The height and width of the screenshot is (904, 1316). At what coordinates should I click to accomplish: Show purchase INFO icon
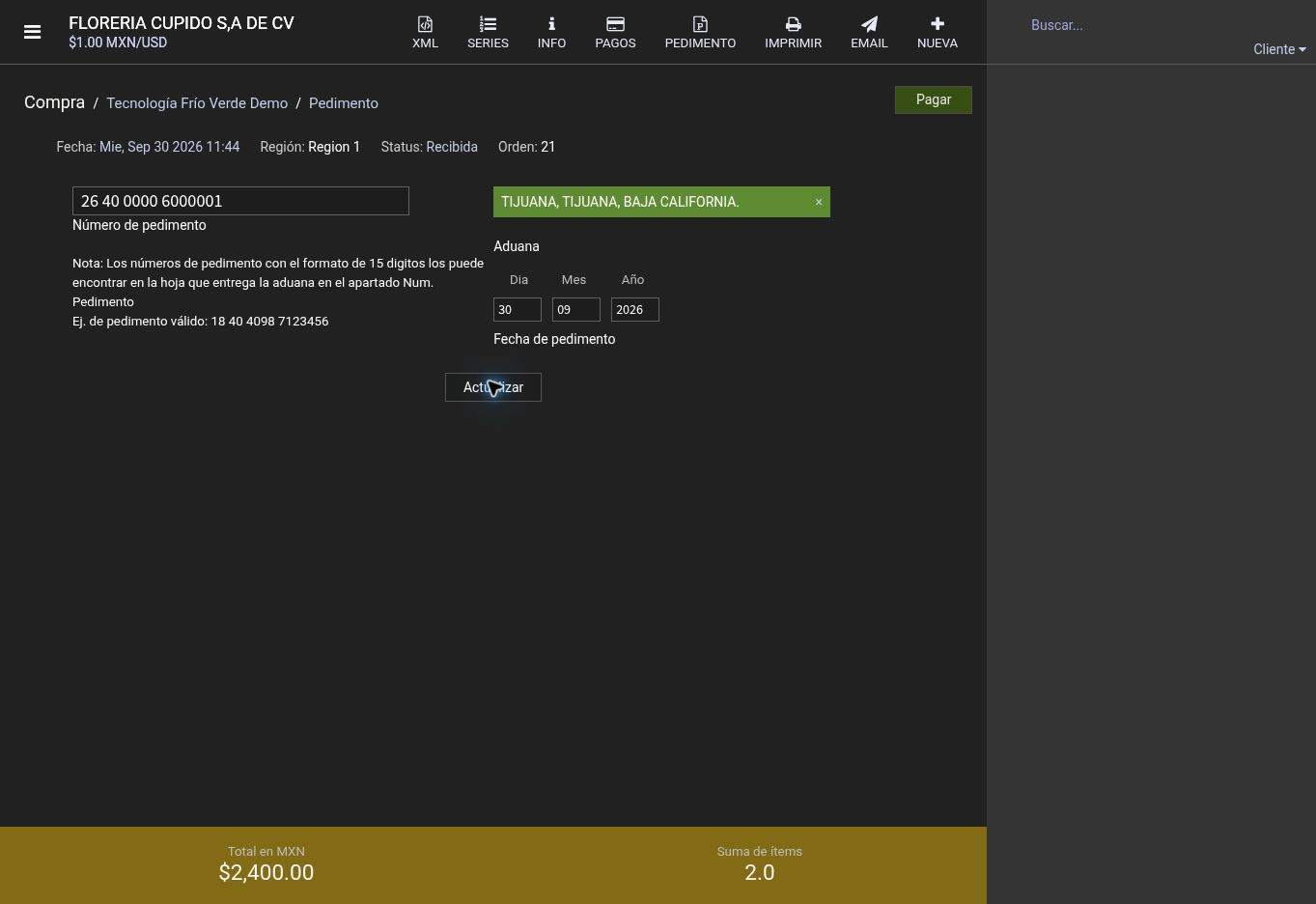(x=551, y=24)
